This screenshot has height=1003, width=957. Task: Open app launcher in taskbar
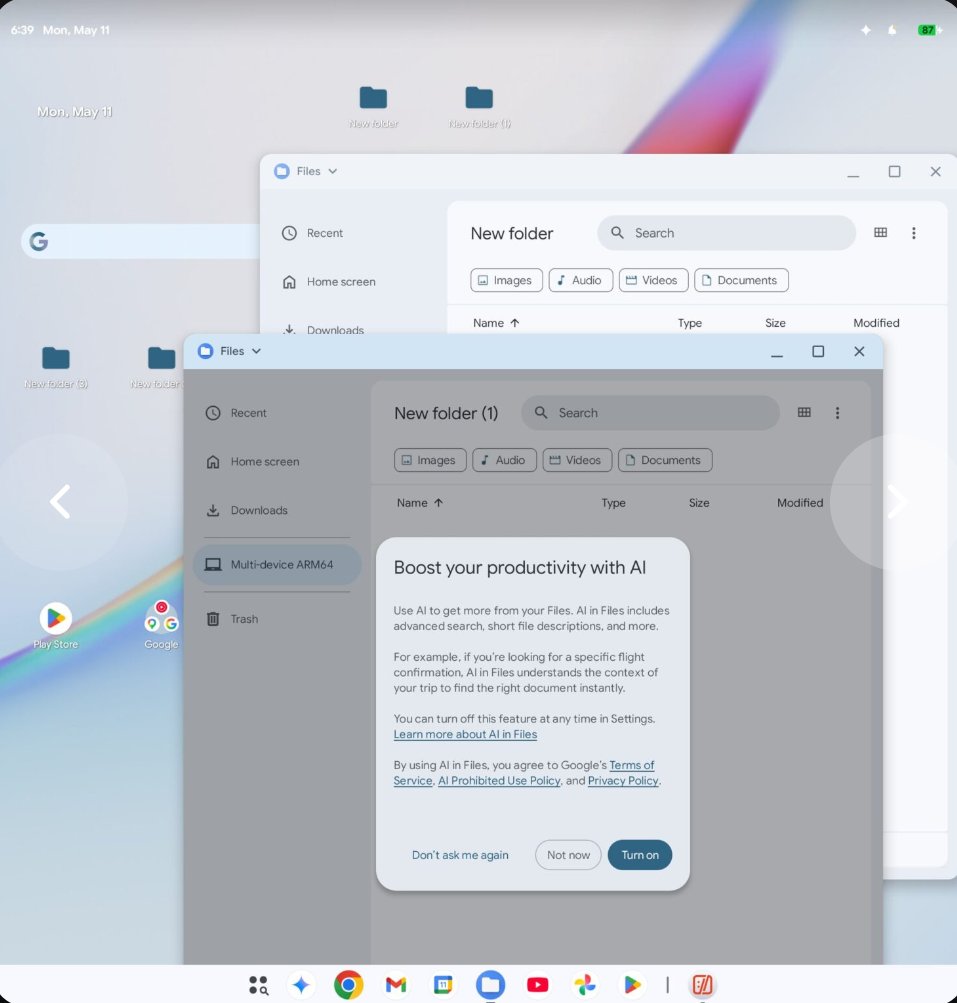pos(258,984)
